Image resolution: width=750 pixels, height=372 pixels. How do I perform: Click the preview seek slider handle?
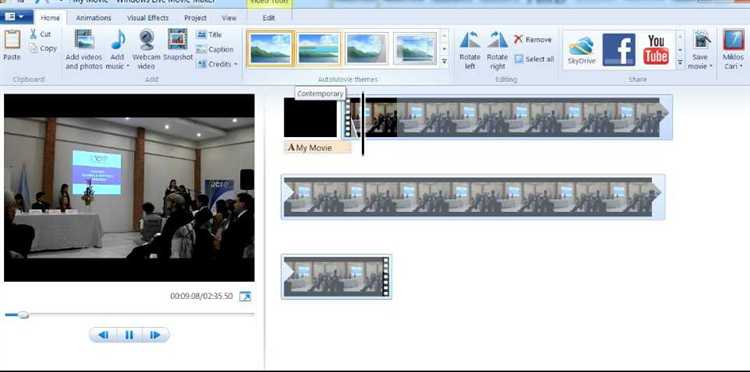[x=22, y=315]
